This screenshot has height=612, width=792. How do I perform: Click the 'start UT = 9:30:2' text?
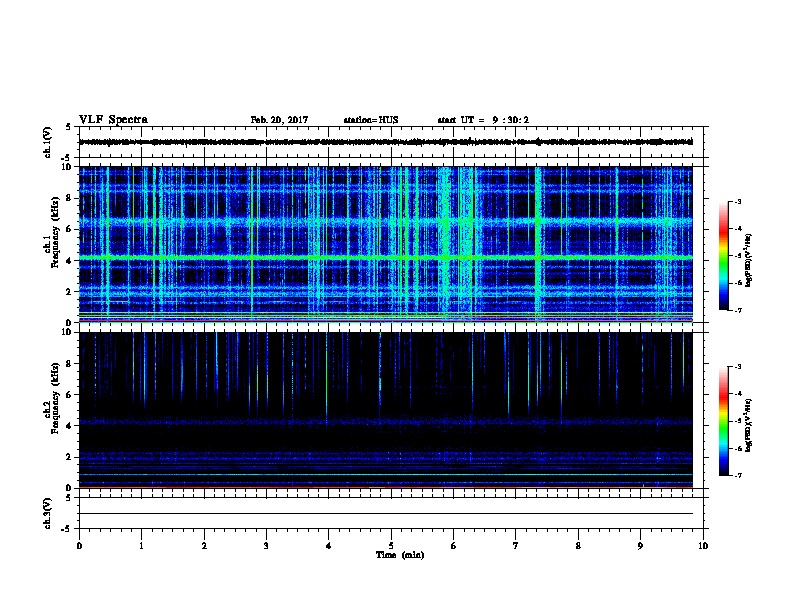click(483, 120)
